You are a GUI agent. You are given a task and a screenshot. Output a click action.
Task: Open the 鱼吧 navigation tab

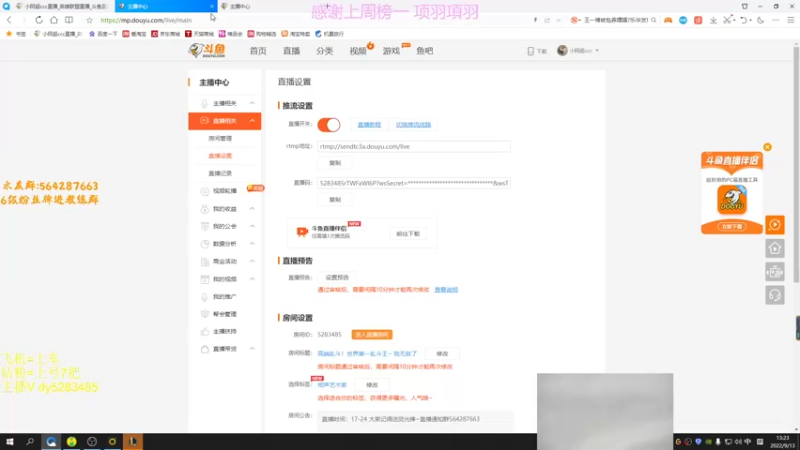(x=424, y=51)
